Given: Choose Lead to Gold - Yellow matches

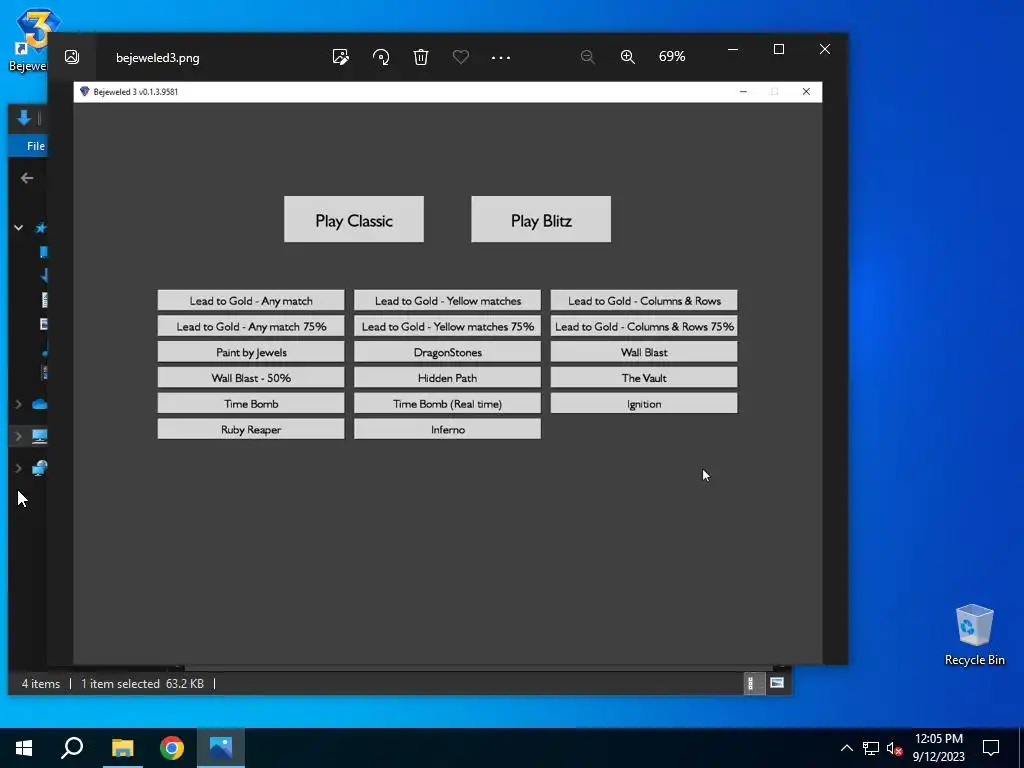Looking at the screenshot, I should pyautogui.click(x=447, y=300).
